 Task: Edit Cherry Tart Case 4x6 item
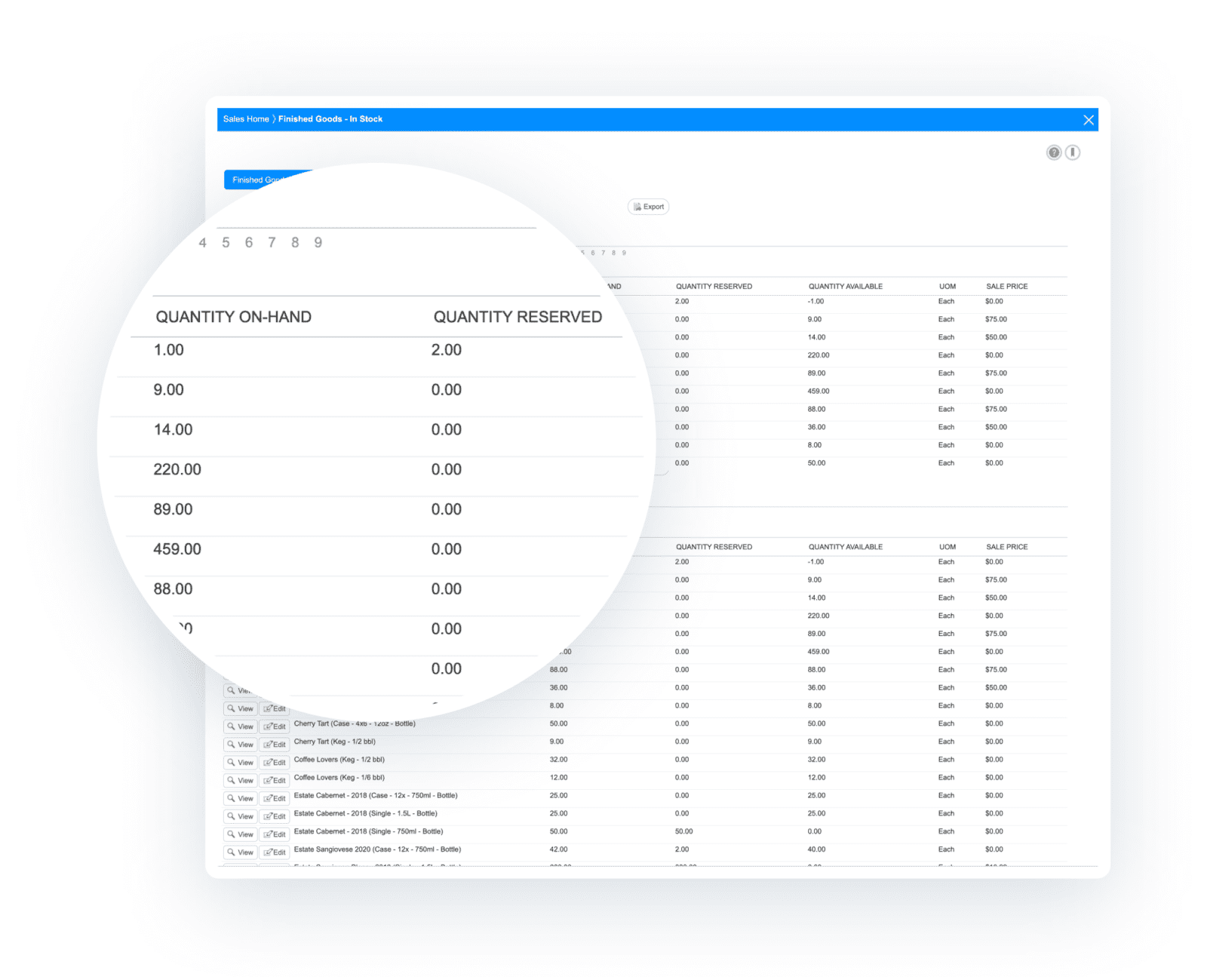(275, 727)
